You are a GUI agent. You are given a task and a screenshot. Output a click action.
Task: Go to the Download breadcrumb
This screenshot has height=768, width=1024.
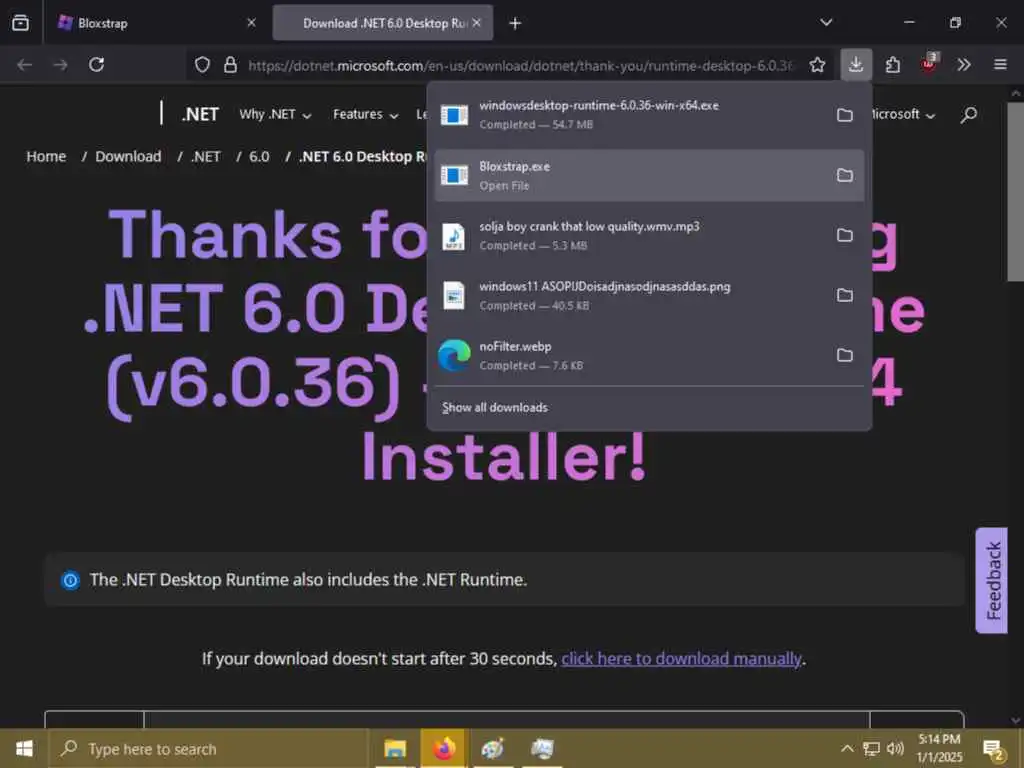(x=128, y=157)
